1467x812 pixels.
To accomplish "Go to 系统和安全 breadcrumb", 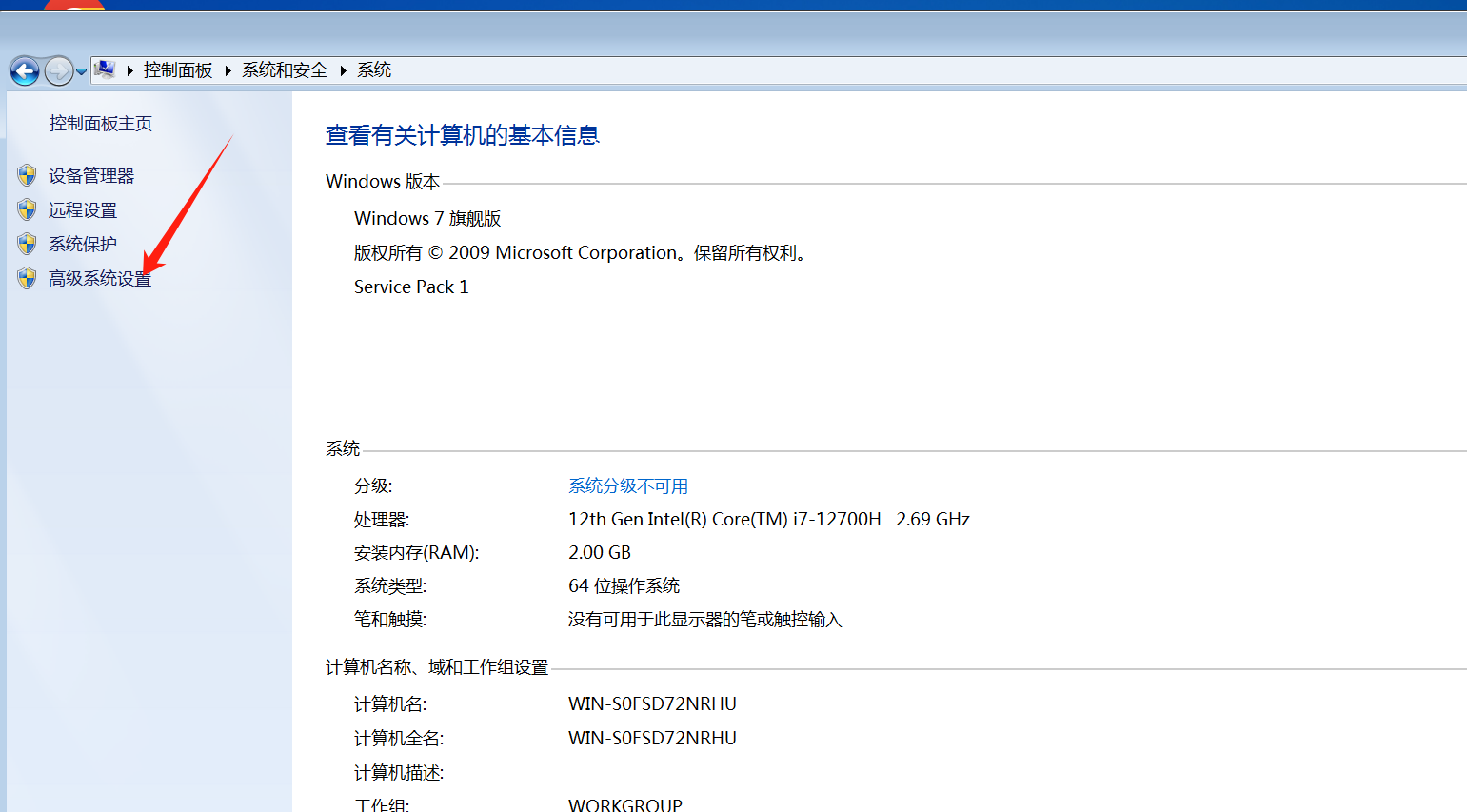I will 285,70.
